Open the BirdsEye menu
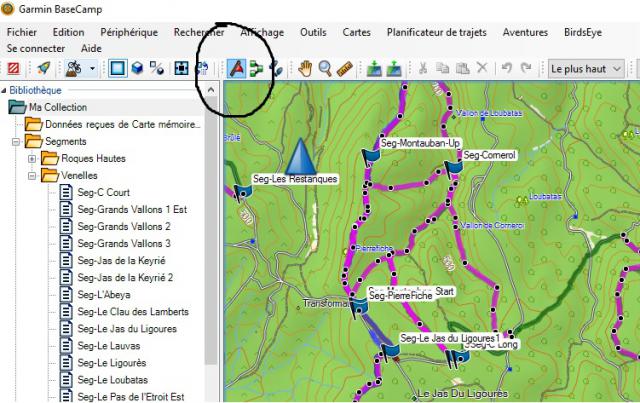The image size is (640, 403). tap(583, 32)
